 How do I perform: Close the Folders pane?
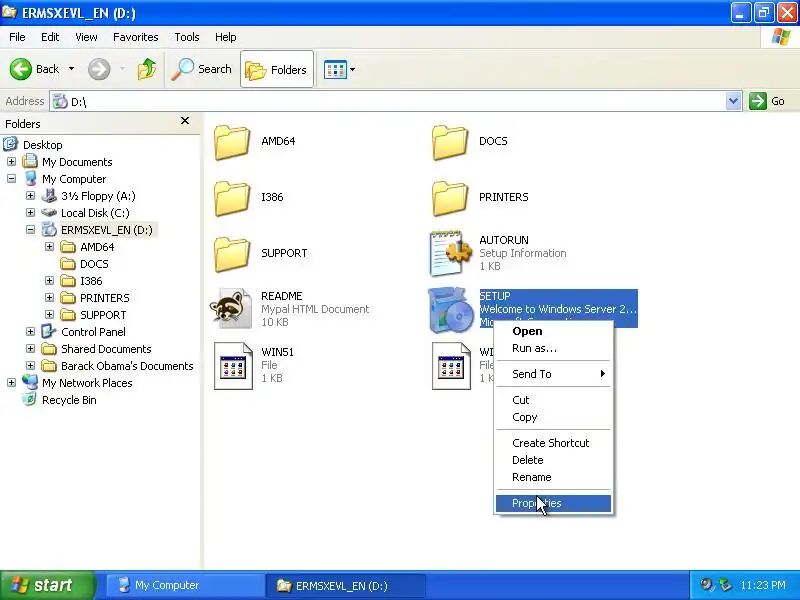(x=185, y=120)
